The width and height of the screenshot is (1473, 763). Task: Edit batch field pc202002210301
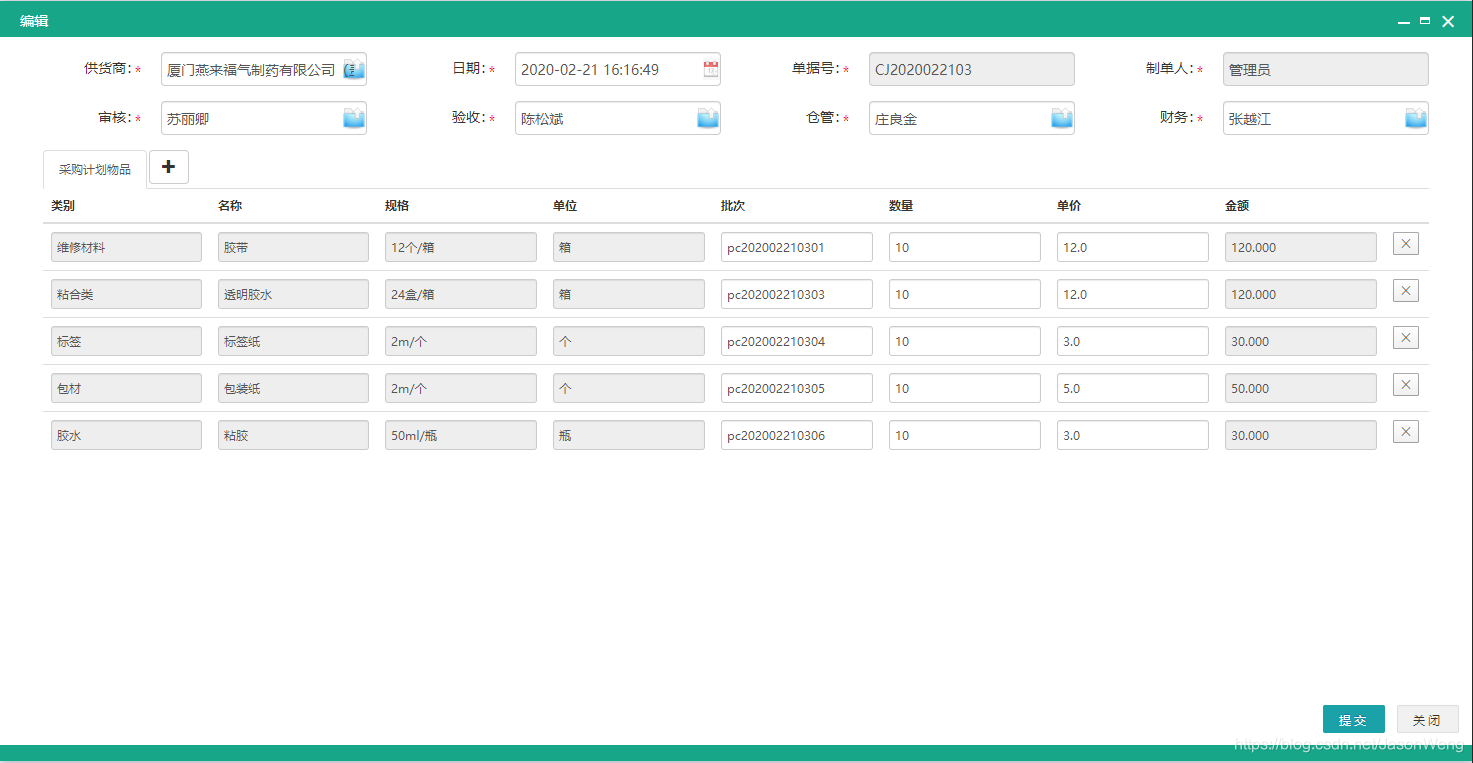797,247
